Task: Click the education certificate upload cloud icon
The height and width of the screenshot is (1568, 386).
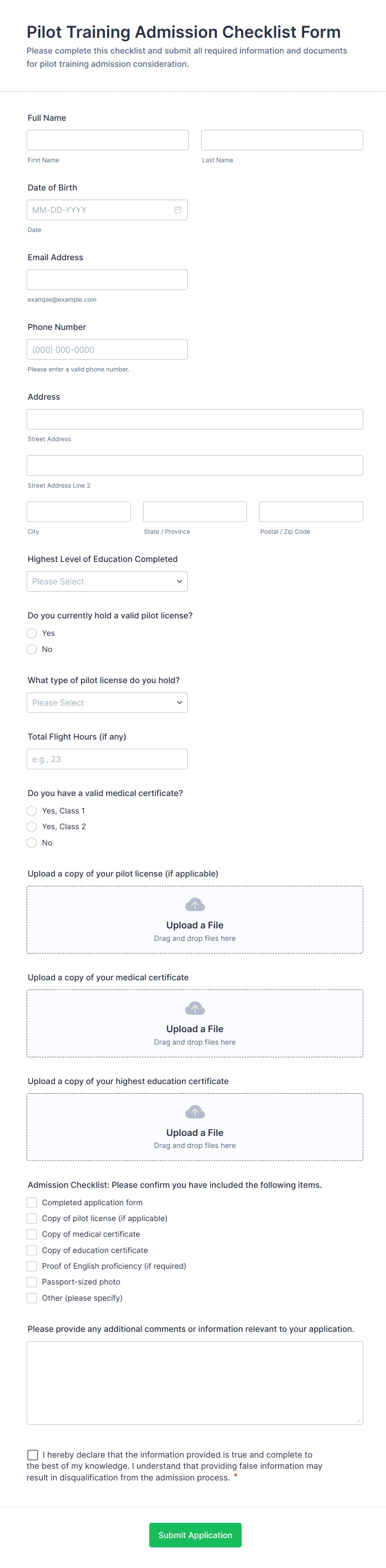Action: click(195, 1112)
